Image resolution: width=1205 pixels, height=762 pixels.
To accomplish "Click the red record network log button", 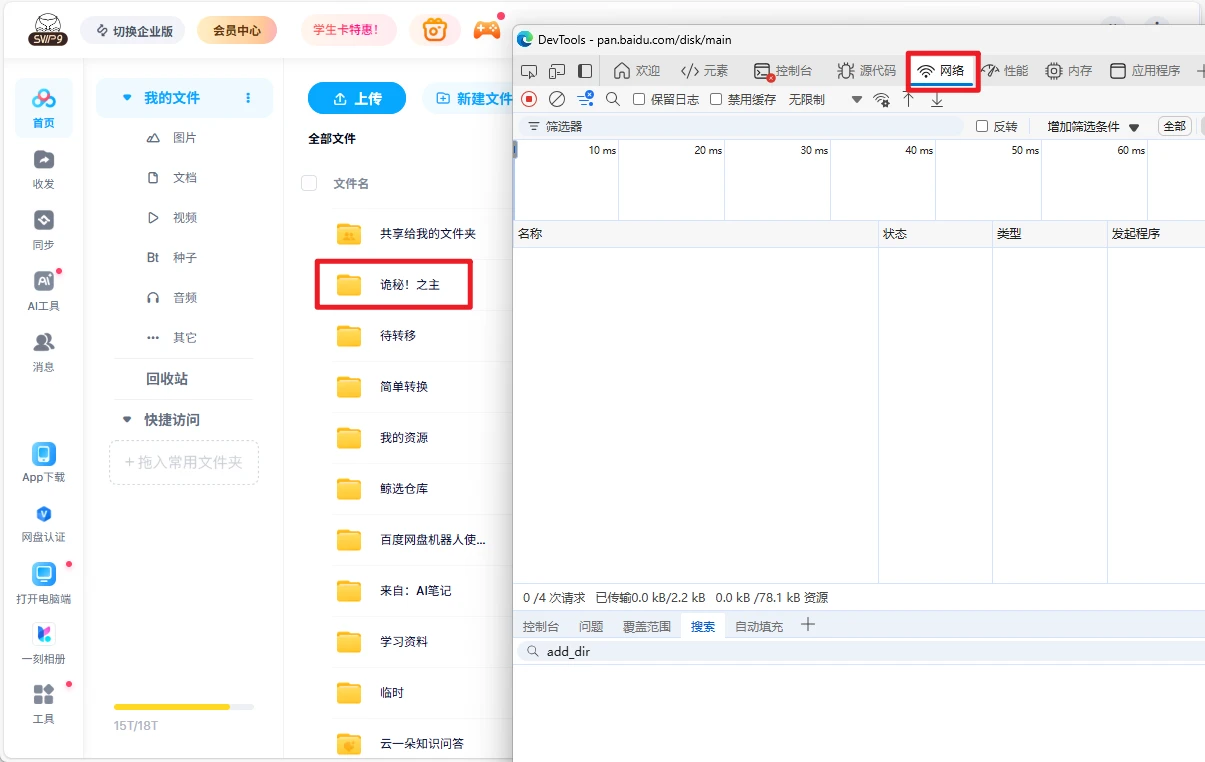I will pyautogui.click(x=530, y=99).
